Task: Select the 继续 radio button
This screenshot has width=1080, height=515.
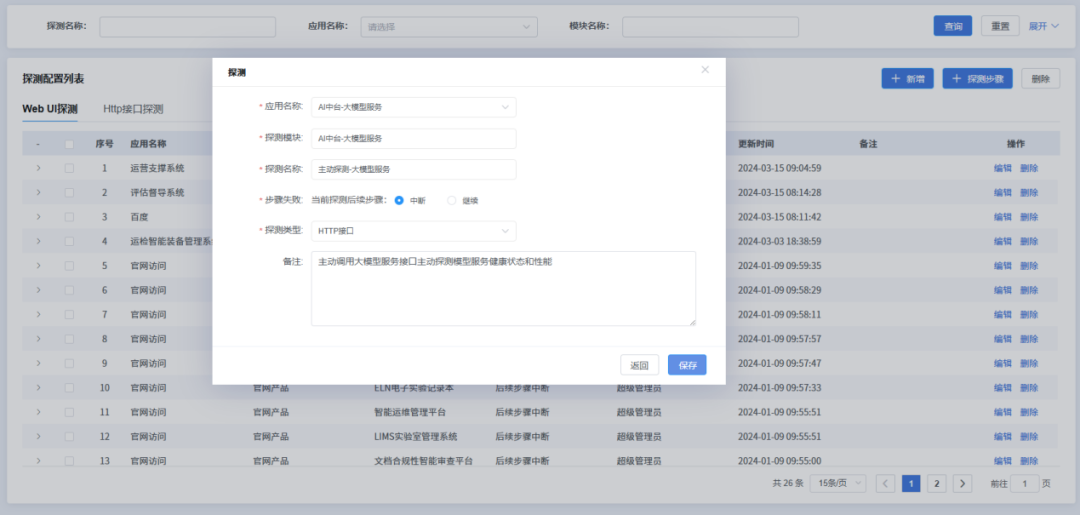Action: [452, 200]
